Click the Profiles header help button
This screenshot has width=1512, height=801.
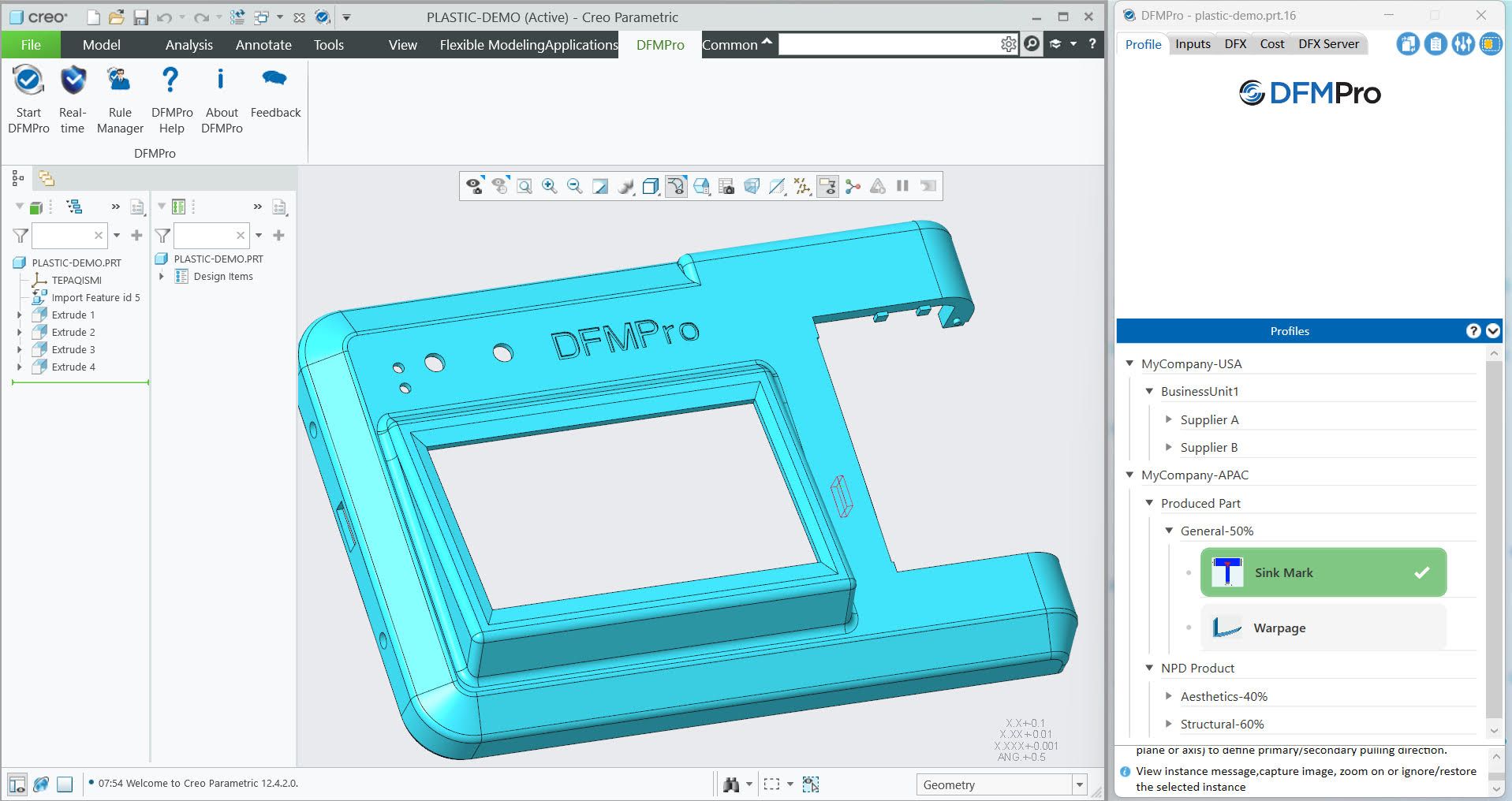click(1473, 331)
